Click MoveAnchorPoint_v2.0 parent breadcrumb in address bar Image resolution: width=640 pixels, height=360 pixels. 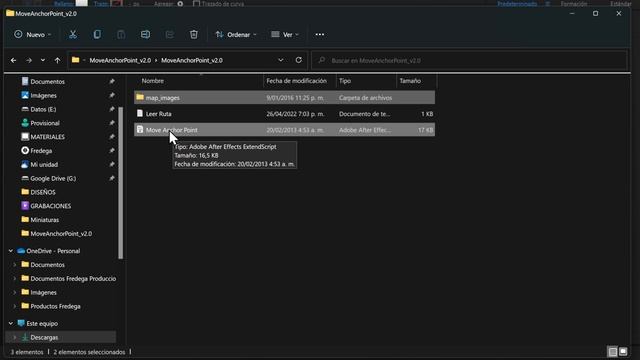click(x=120, y=60)
